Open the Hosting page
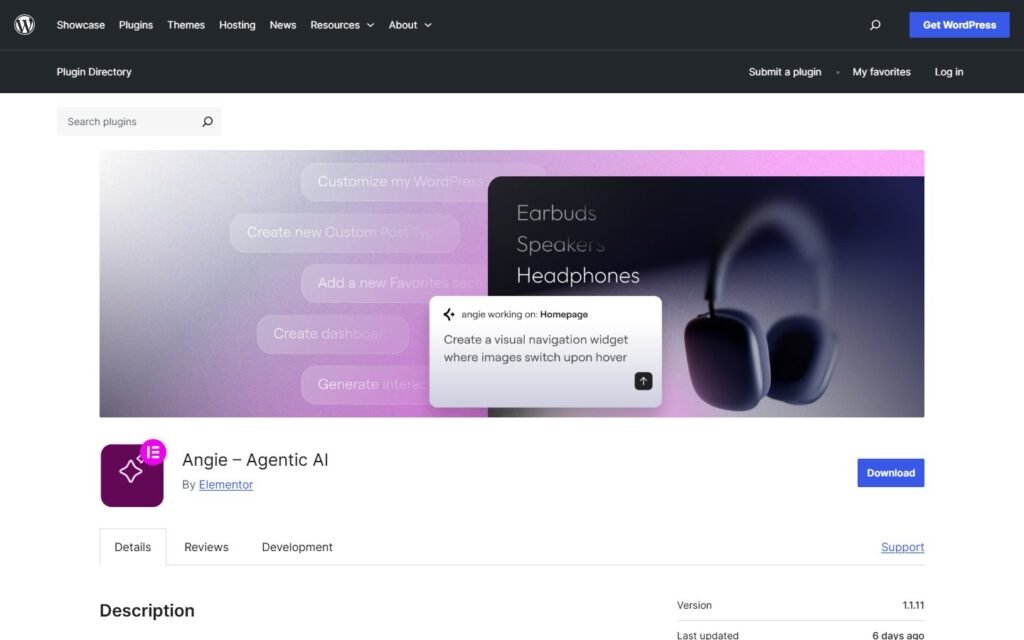The width and height of the screenshot is (1024, 640). click(x=237, y=25)
